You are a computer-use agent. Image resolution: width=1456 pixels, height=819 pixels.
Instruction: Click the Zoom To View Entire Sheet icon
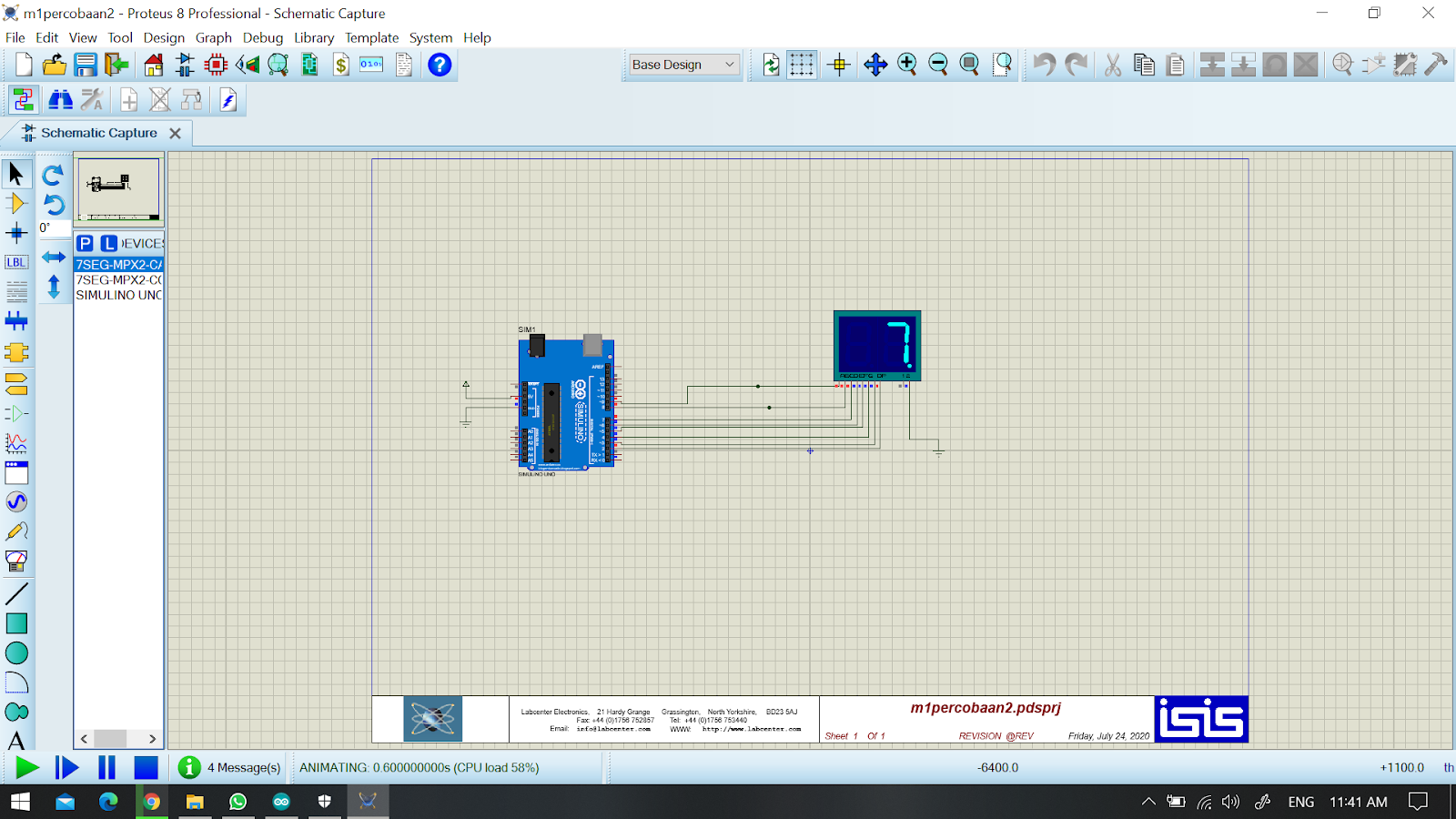(970, 65)
